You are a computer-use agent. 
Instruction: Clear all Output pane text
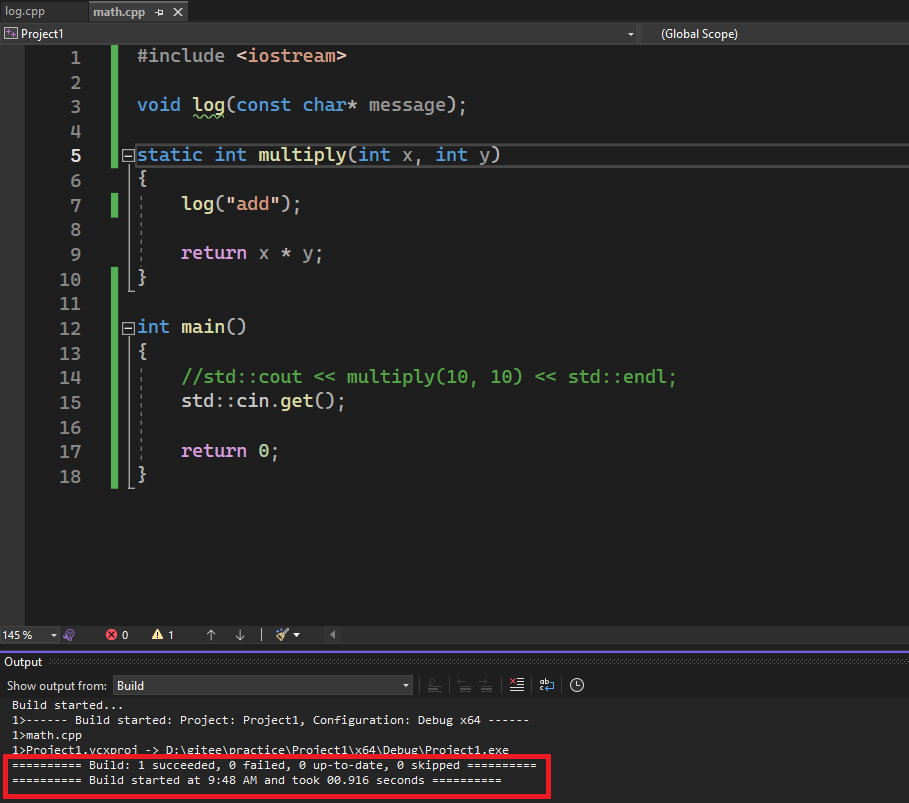pos(517,685)
